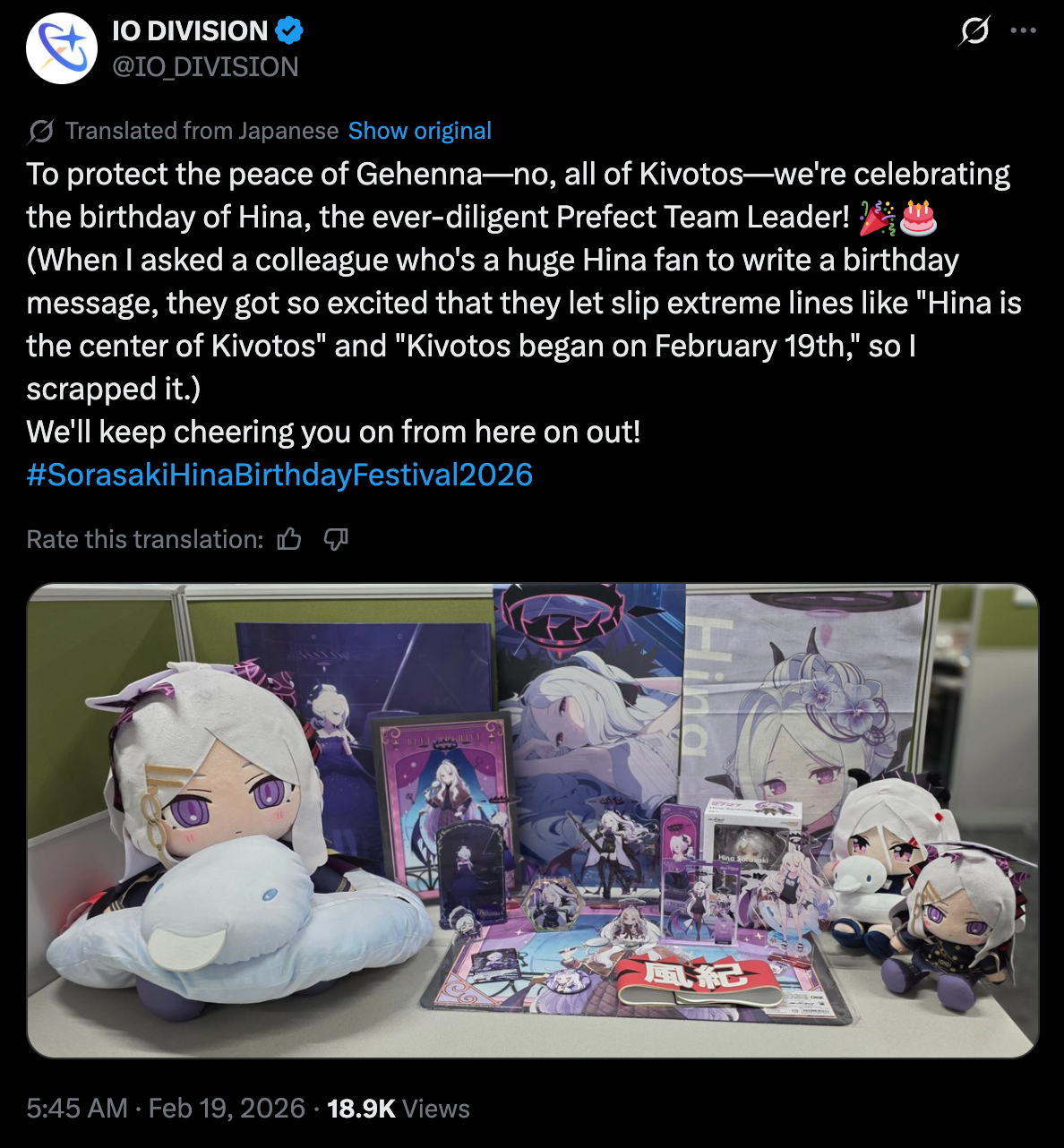1064x1148 pixels.
Task: Click the 18.9K Views count
Action: (399, 1109)
